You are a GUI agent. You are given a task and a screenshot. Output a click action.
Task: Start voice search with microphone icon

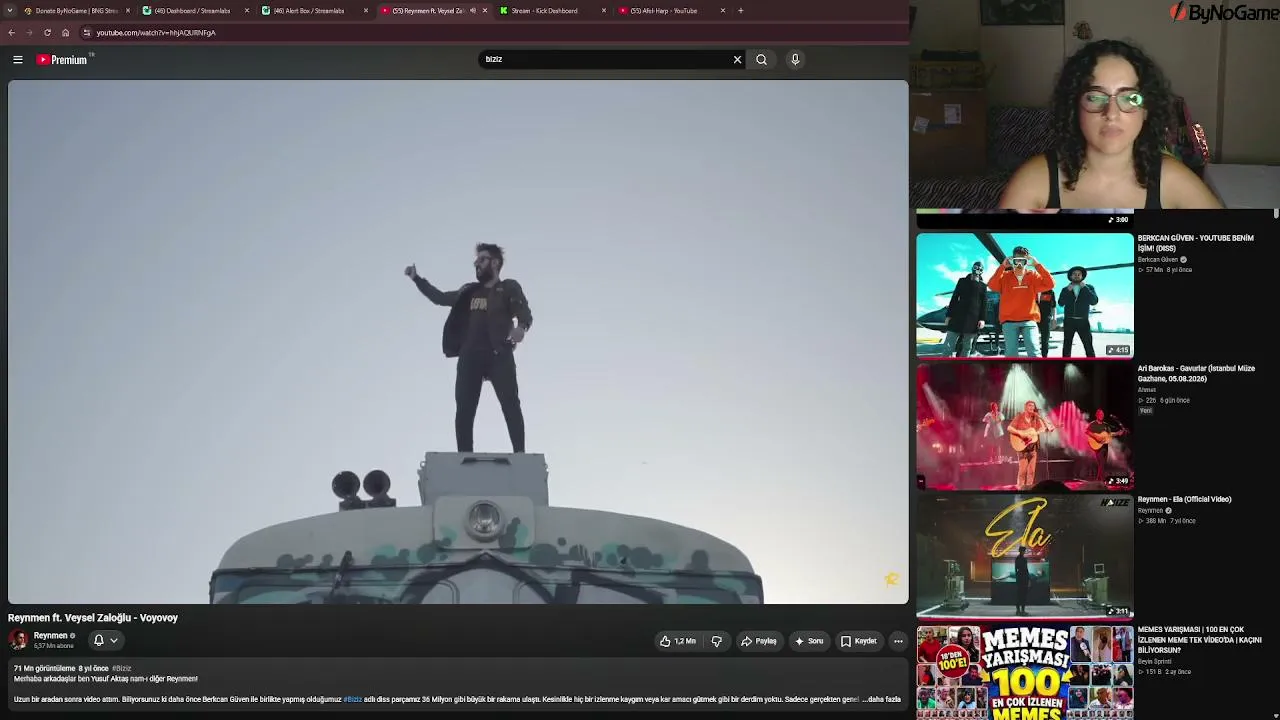point(795,60)
